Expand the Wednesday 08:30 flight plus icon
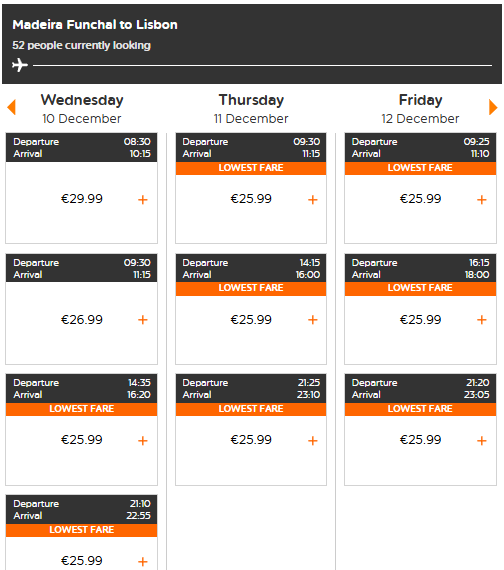 coord(143,200)
